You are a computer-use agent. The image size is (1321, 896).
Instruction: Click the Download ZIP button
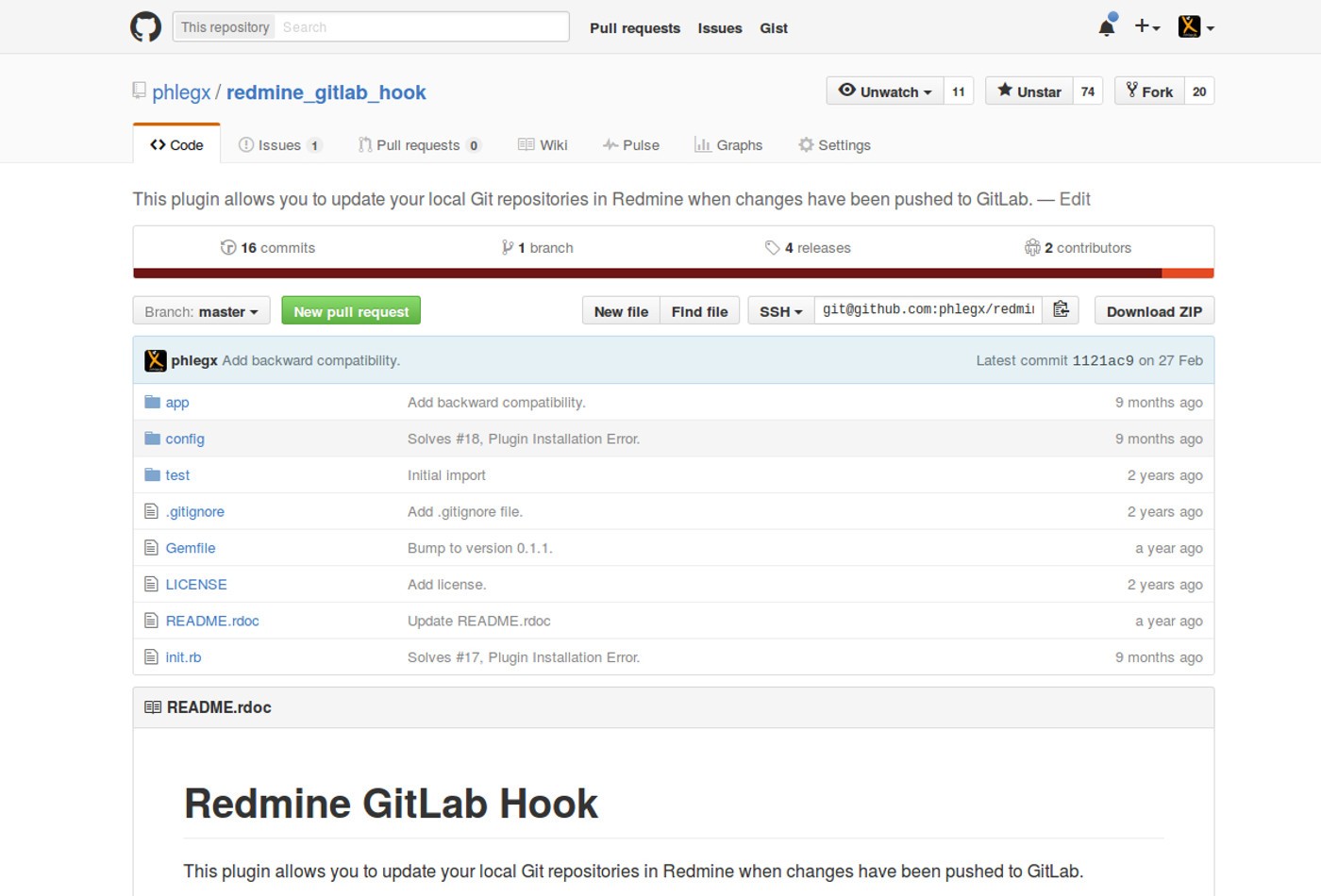(x=1154, y=310)
